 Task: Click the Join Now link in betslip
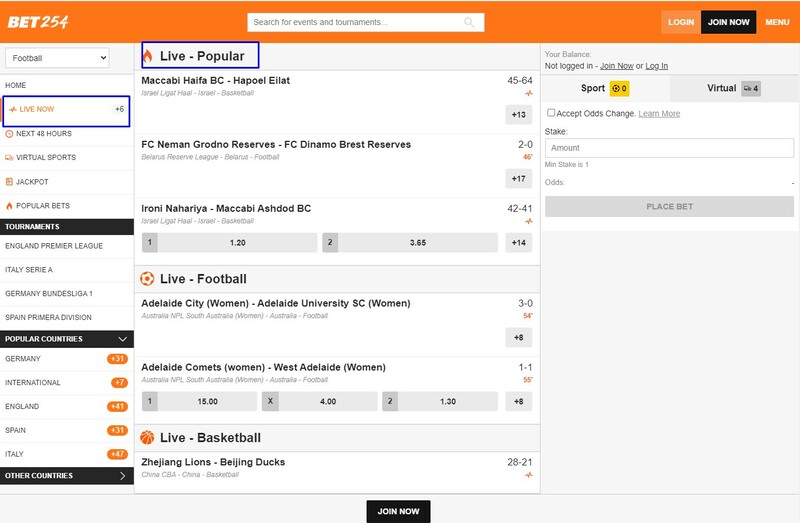coord(617,66)
